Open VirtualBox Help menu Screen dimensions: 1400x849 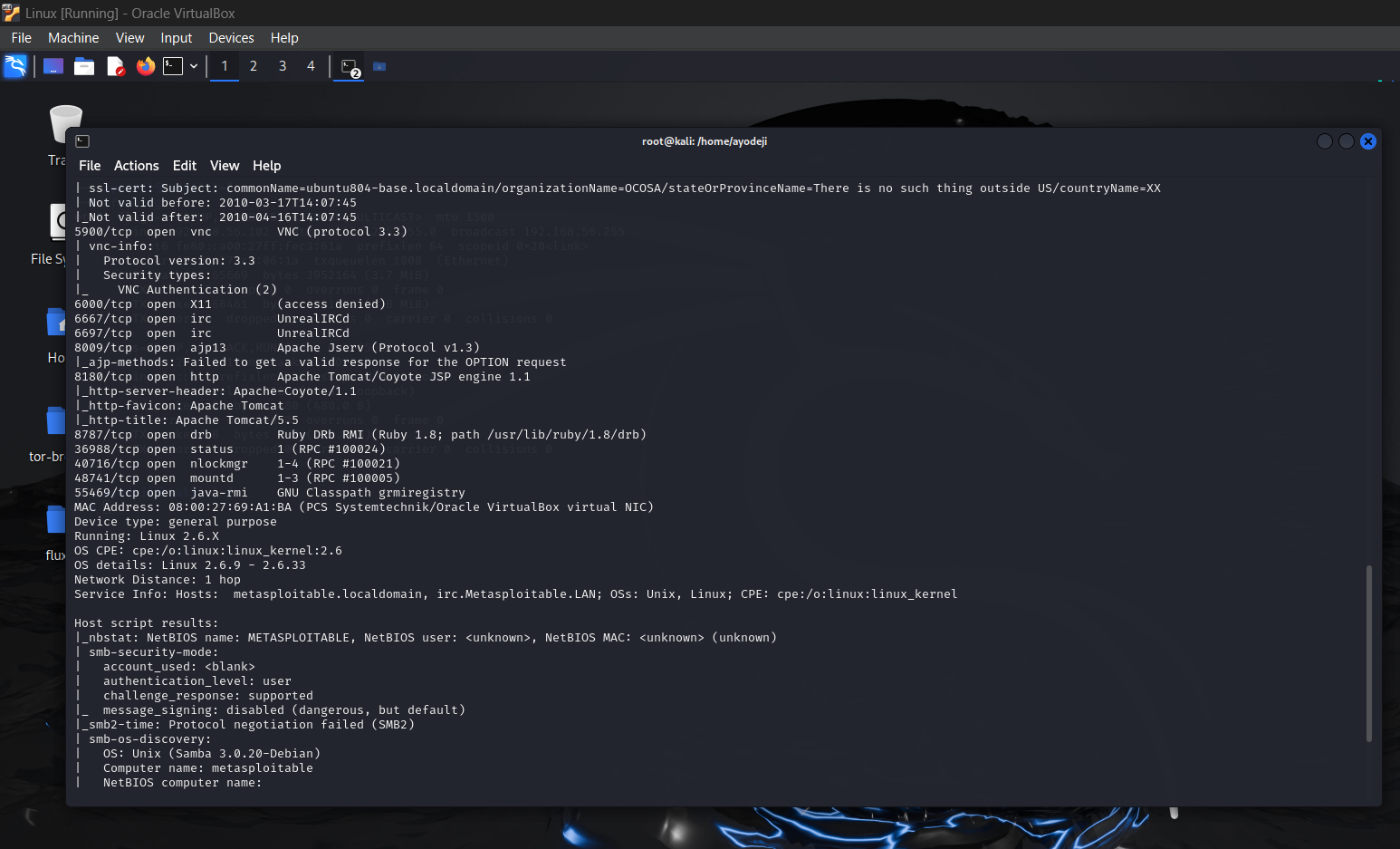pyautogui.click(x=284, y=38)
